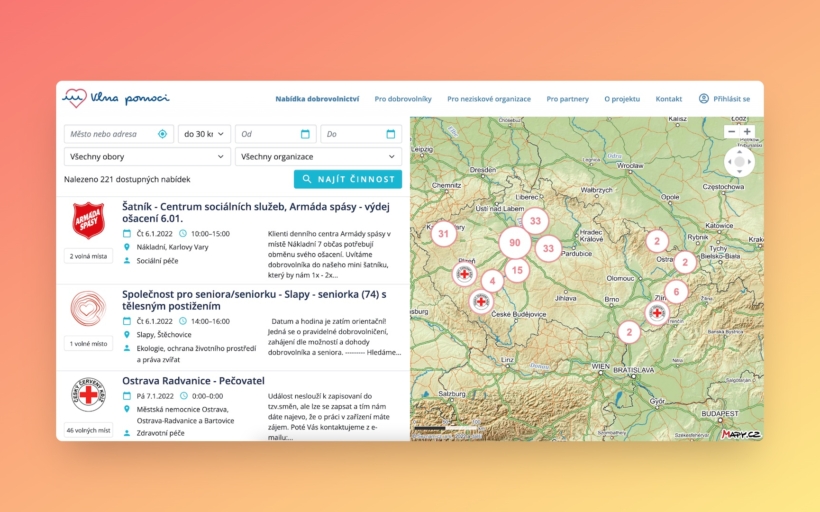
Task: Open the map cluster marker 15
Action: point(517,270)
